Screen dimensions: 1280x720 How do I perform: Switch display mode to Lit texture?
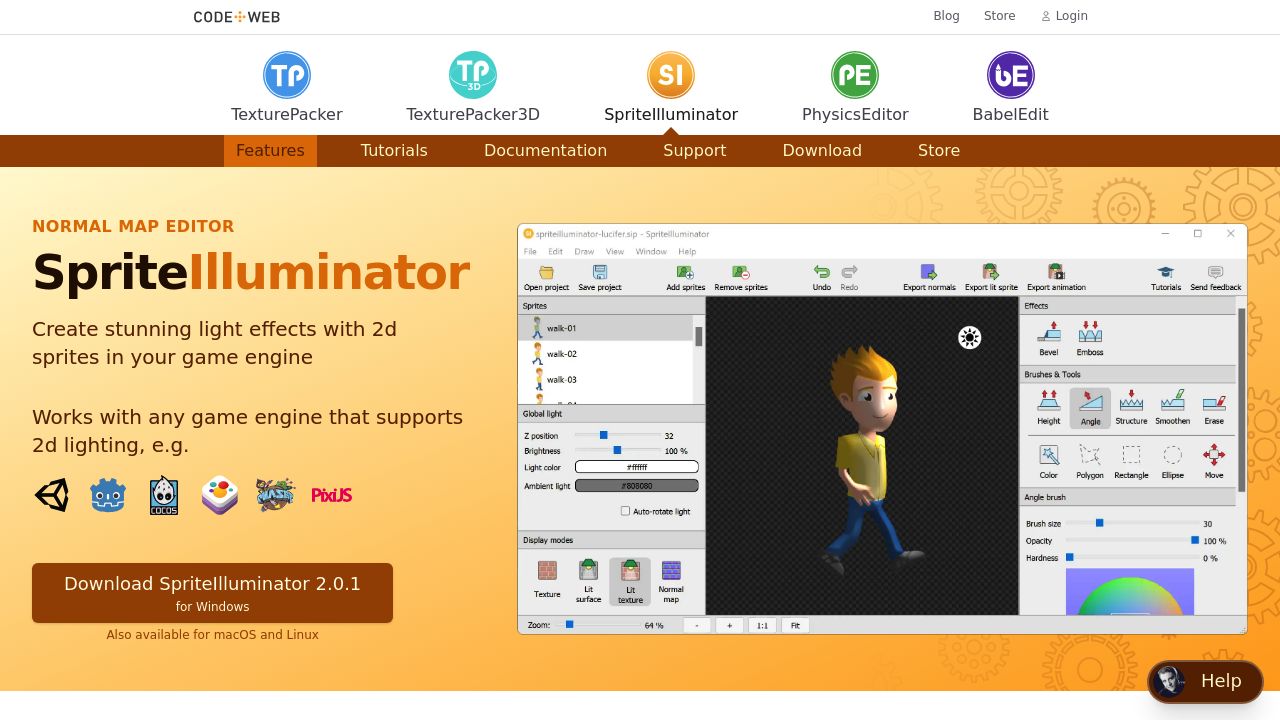pos(630,581)
